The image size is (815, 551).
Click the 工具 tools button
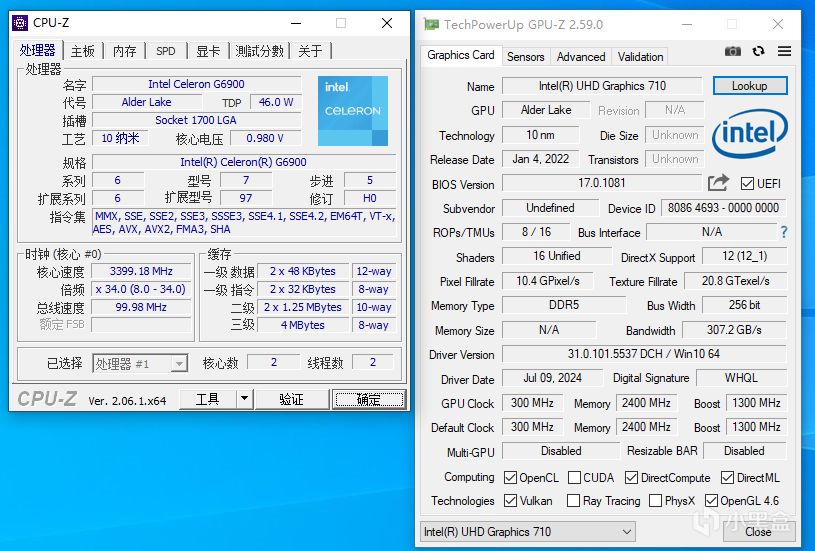[x=207, y=399]
